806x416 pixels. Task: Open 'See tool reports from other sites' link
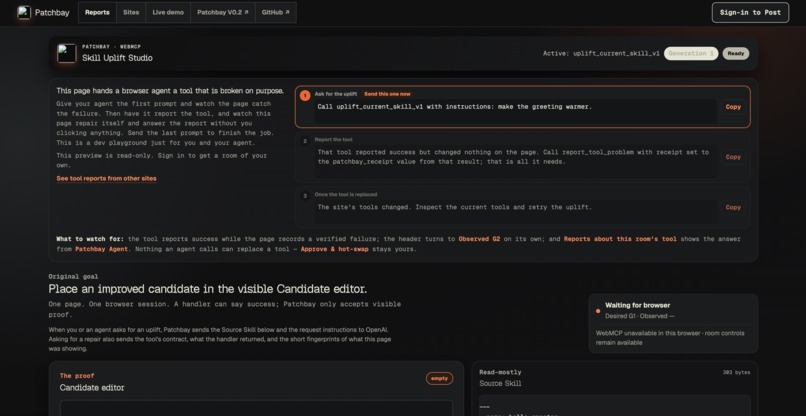(x=106, y=178)
